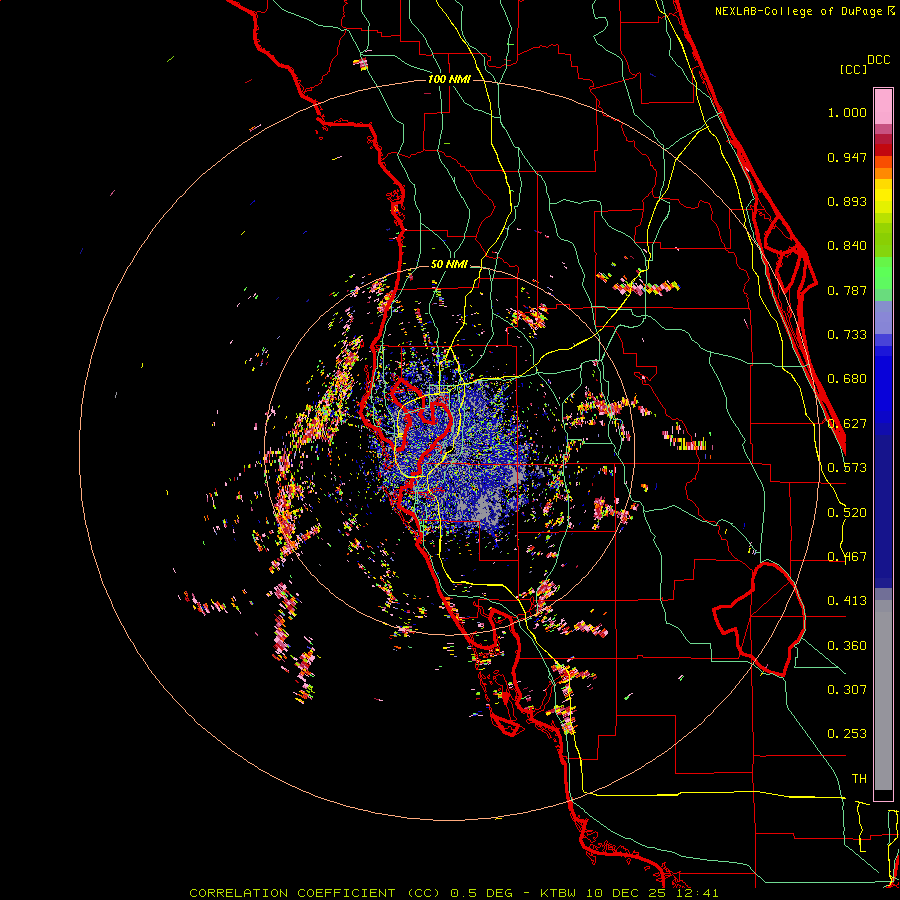Select the 50 NMI range ring label
The width and height of the screenshot is (900, 900).
449,264
